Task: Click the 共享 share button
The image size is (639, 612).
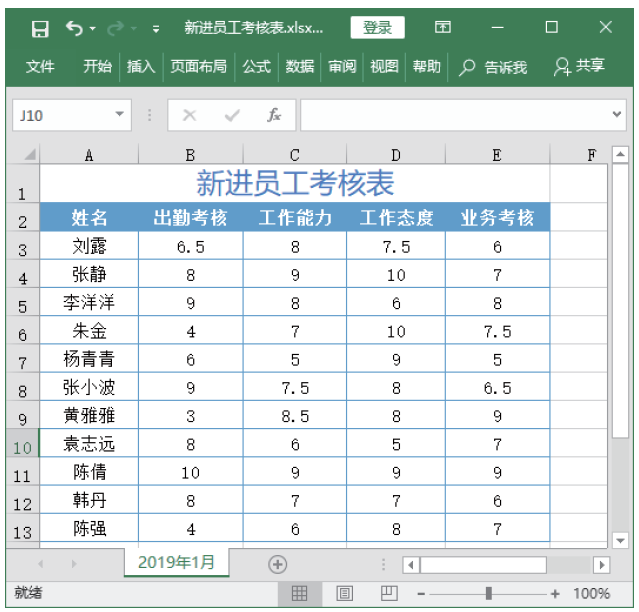Action: coord(579,66)
